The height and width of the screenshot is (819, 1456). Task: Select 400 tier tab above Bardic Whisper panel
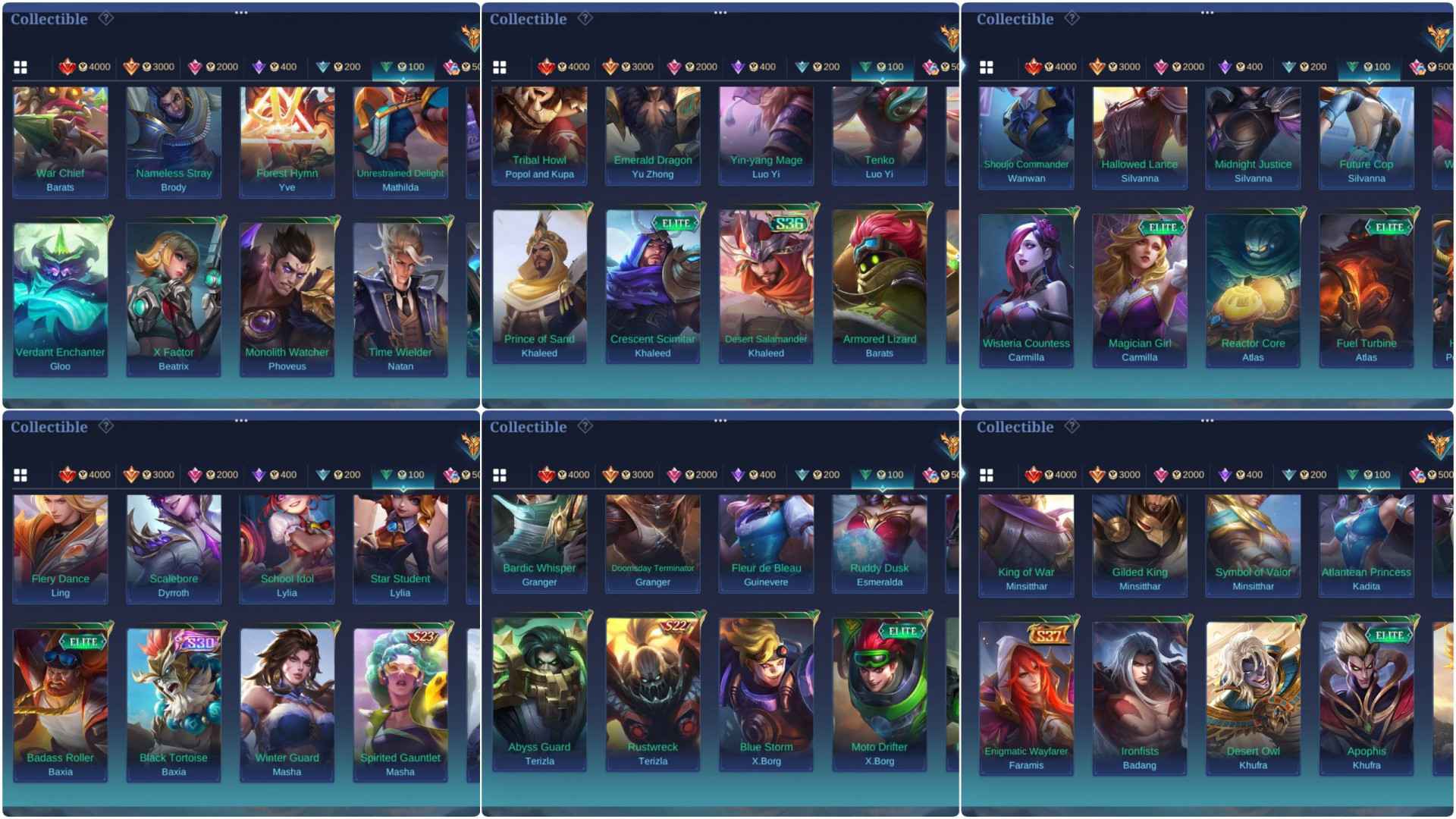(754, 475)
